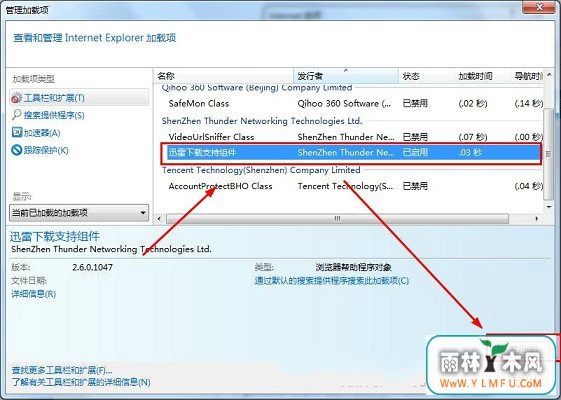Click the list's vertical scrollbar down arrow
This screenshot has height=400, width=561.
click(549, 207)
